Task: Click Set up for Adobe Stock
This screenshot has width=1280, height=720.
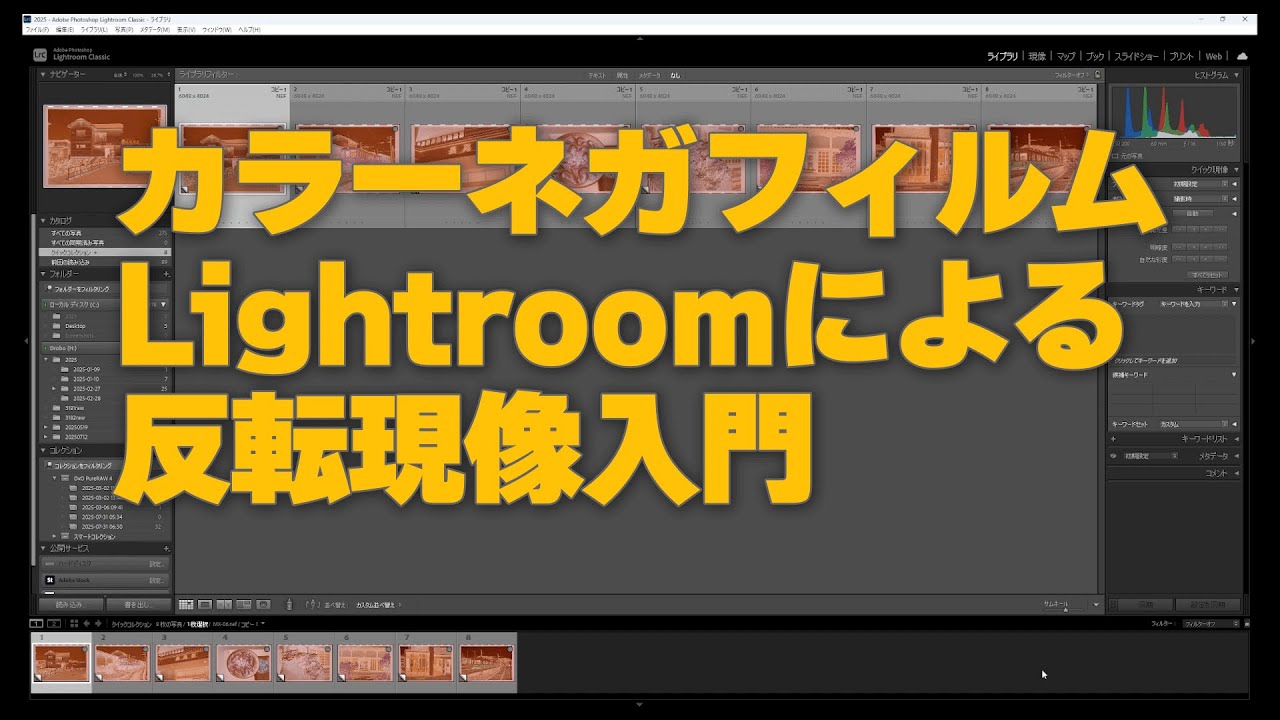Action: (156, 580)
